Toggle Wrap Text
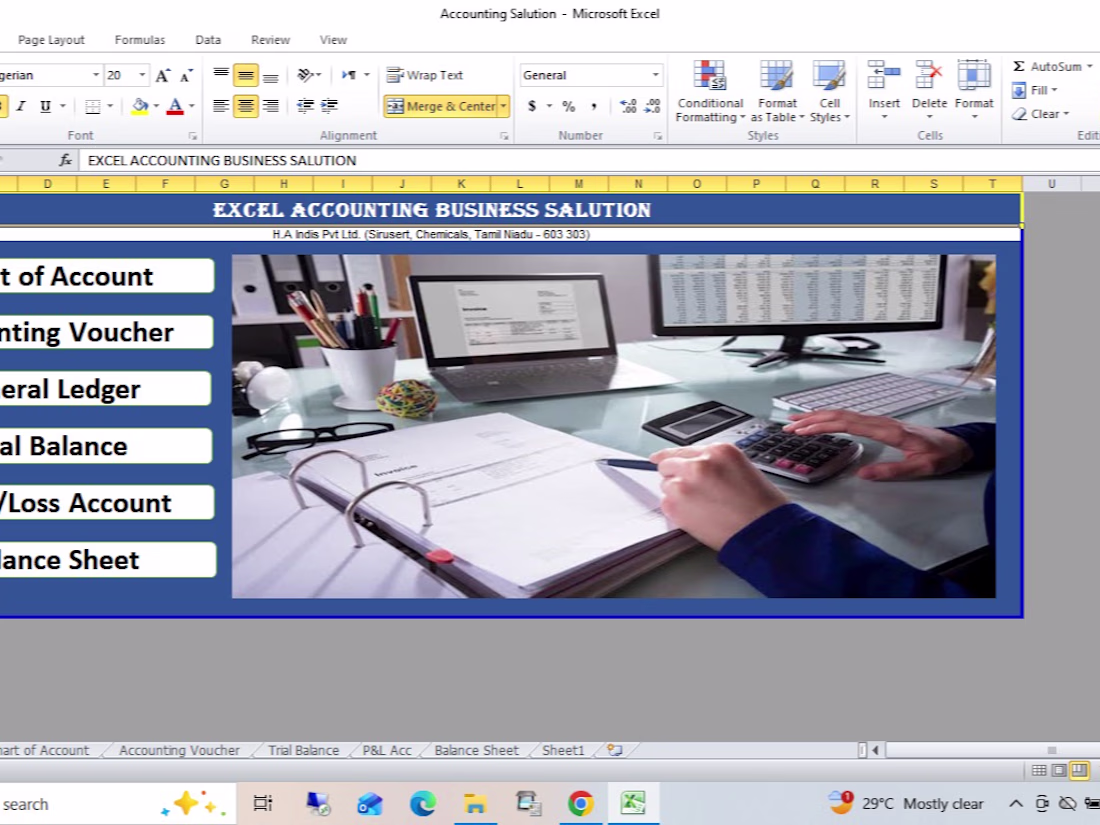The image size is (1100, 825). click(x=425, y=75)
